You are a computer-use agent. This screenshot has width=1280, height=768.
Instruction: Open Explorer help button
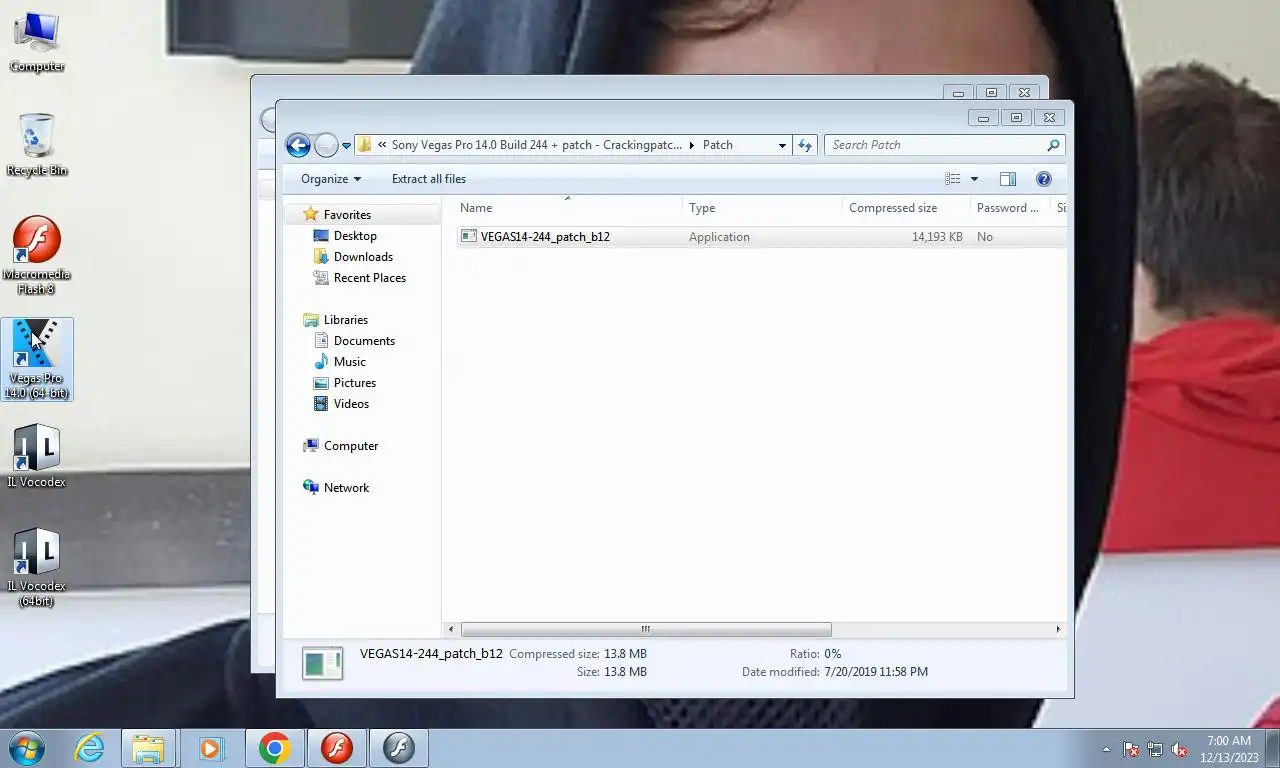pyautogui.click(x=1043, y=179)
